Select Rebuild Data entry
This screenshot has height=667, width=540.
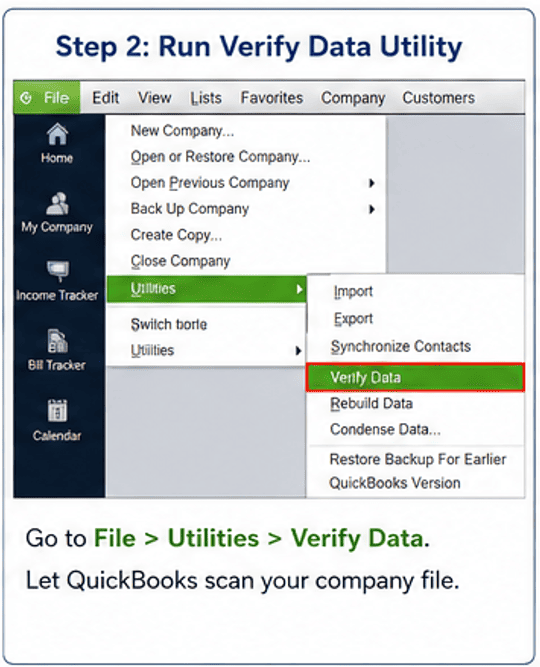pos(416,403)
